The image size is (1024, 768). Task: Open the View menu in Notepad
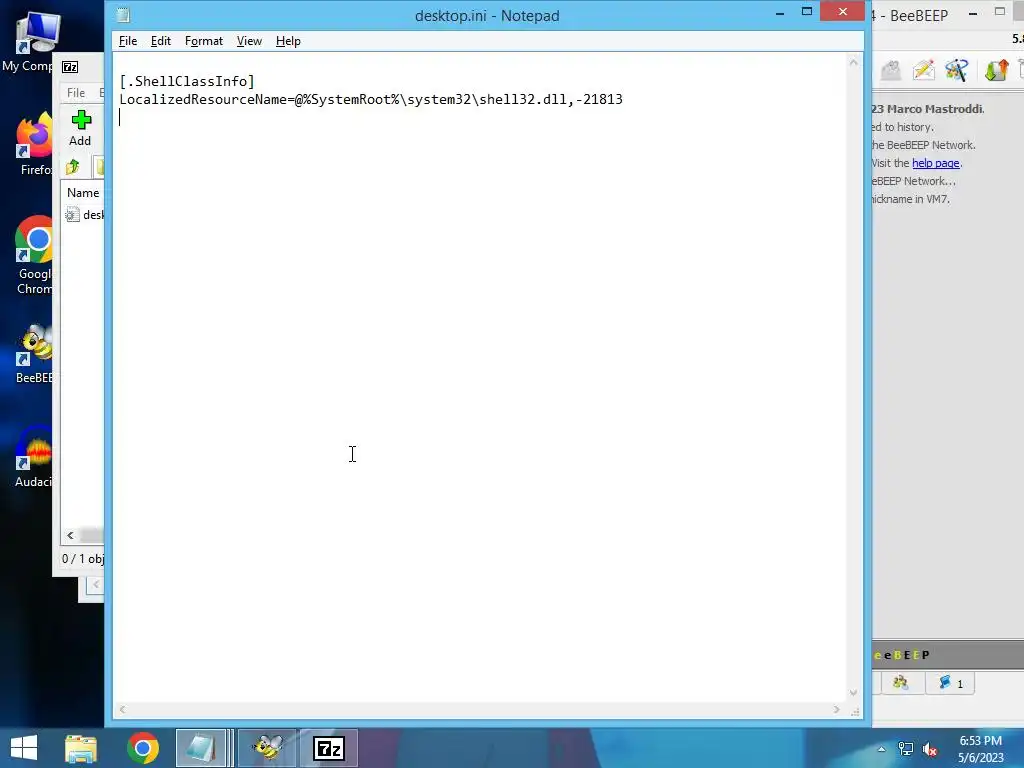249,41
